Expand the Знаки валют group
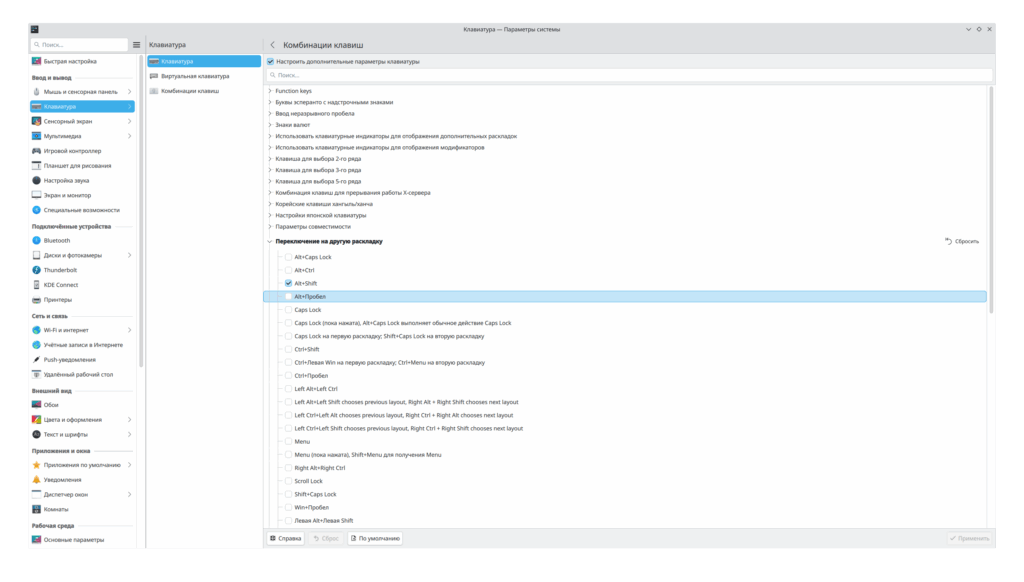This screenshot has width=1024, height=582. [270, 125]
